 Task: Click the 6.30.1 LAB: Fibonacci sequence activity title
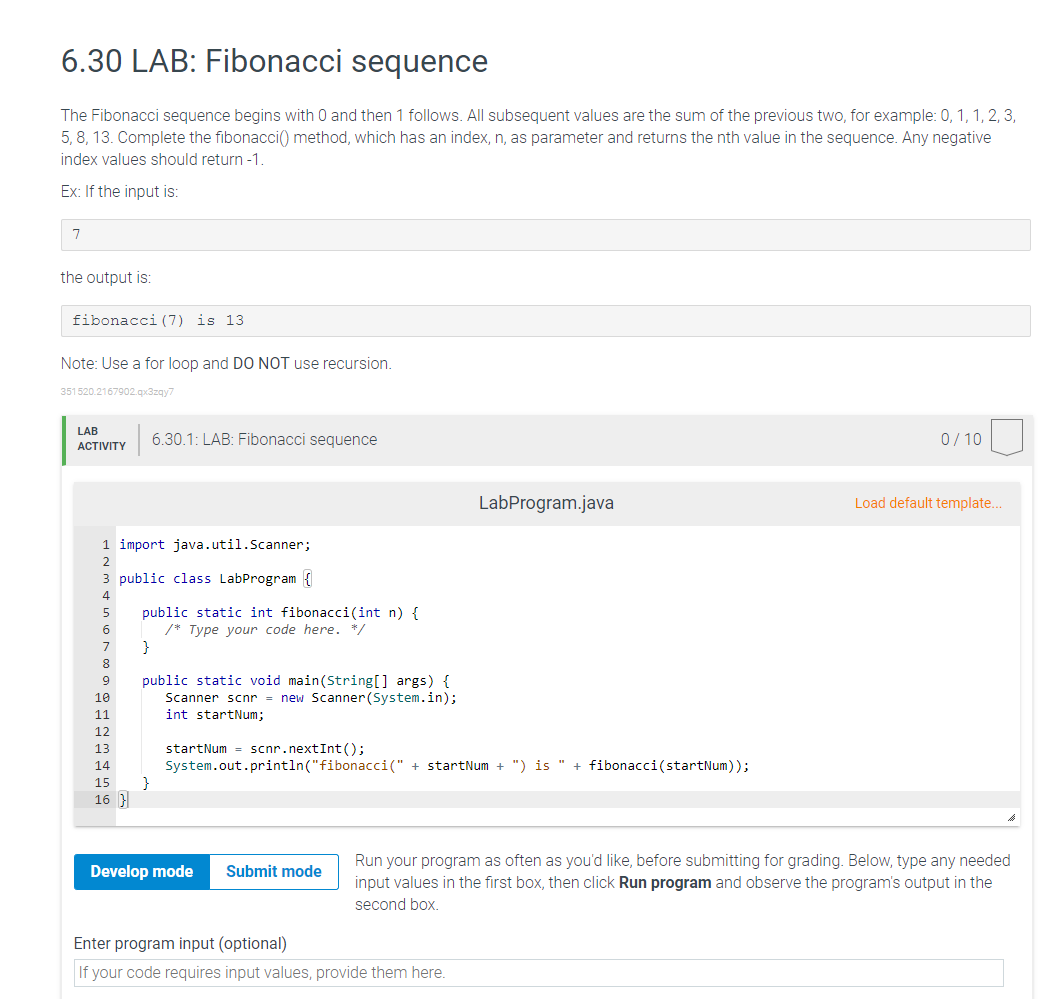(x=264, y=439)
